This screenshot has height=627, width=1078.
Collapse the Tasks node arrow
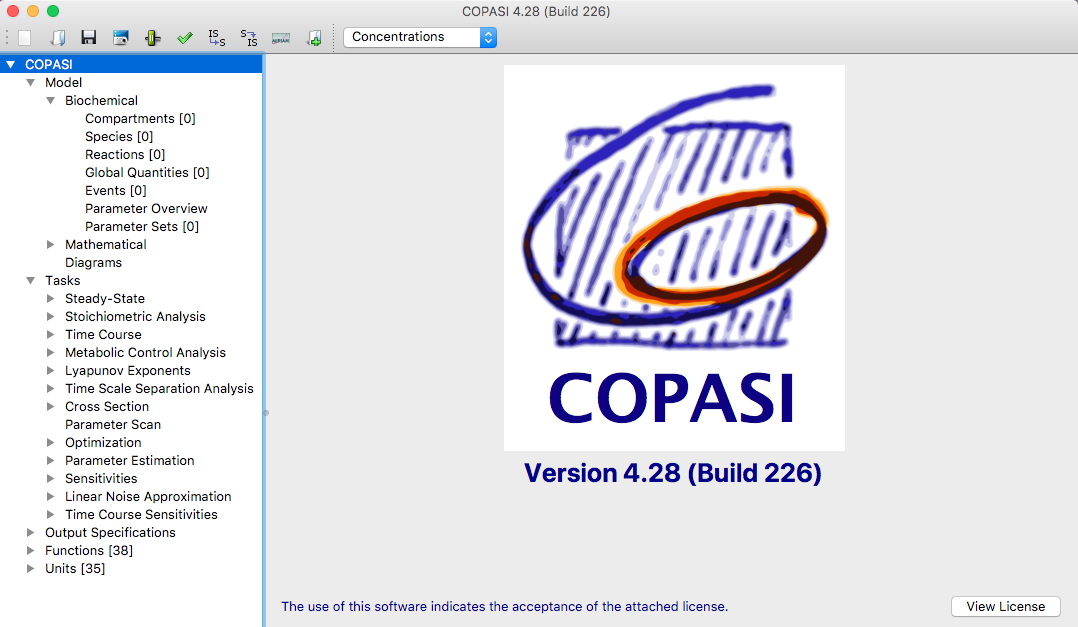click(30, 280)
